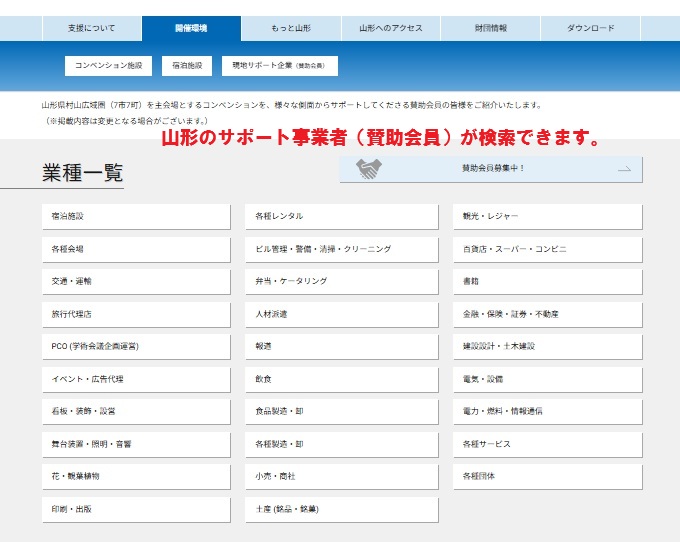Open the 各種レンタル category
Image resolution: width=680 pixels, height=553 pixels.
[x=341, y=216]
